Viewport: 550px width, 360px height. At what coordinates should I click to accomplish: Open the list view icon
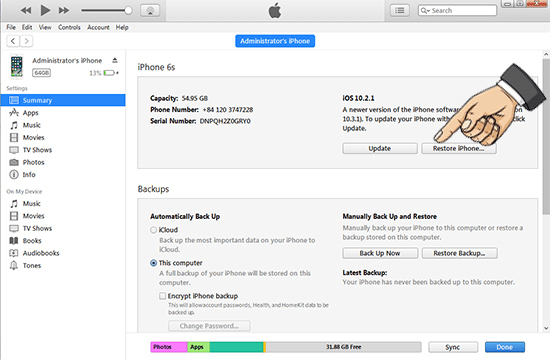[x=400, y=11]
